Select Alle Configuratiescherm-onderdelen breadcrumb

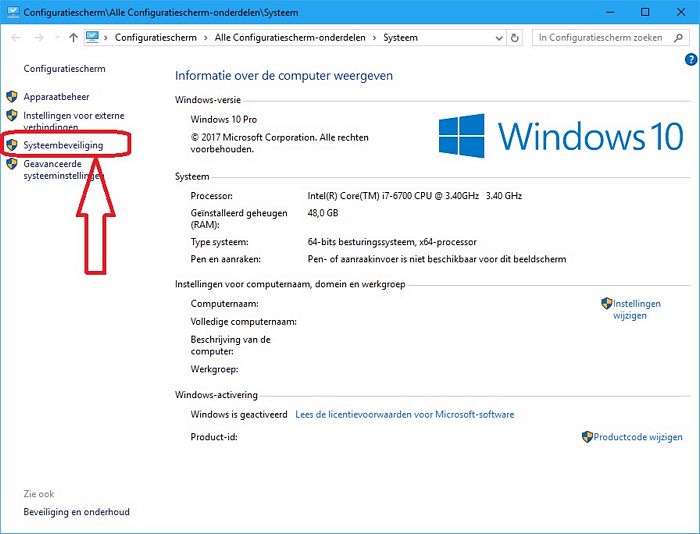point(290,38)
